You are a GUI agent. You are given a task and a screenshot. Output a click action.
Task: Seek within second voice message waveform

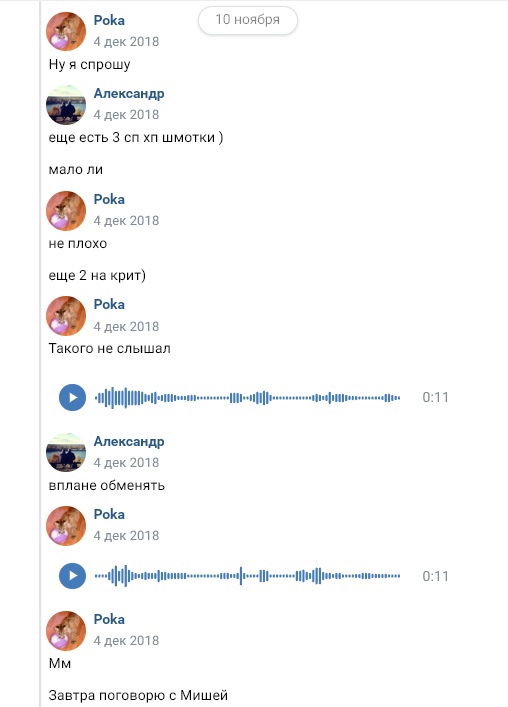tap(247, 576)
